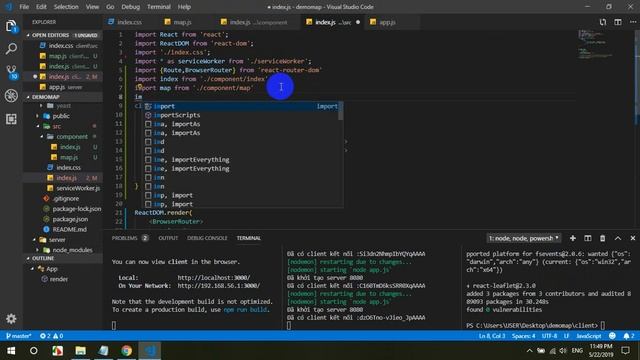
Task: Open the Windows Start menu
Action: (x=11, y=351)
